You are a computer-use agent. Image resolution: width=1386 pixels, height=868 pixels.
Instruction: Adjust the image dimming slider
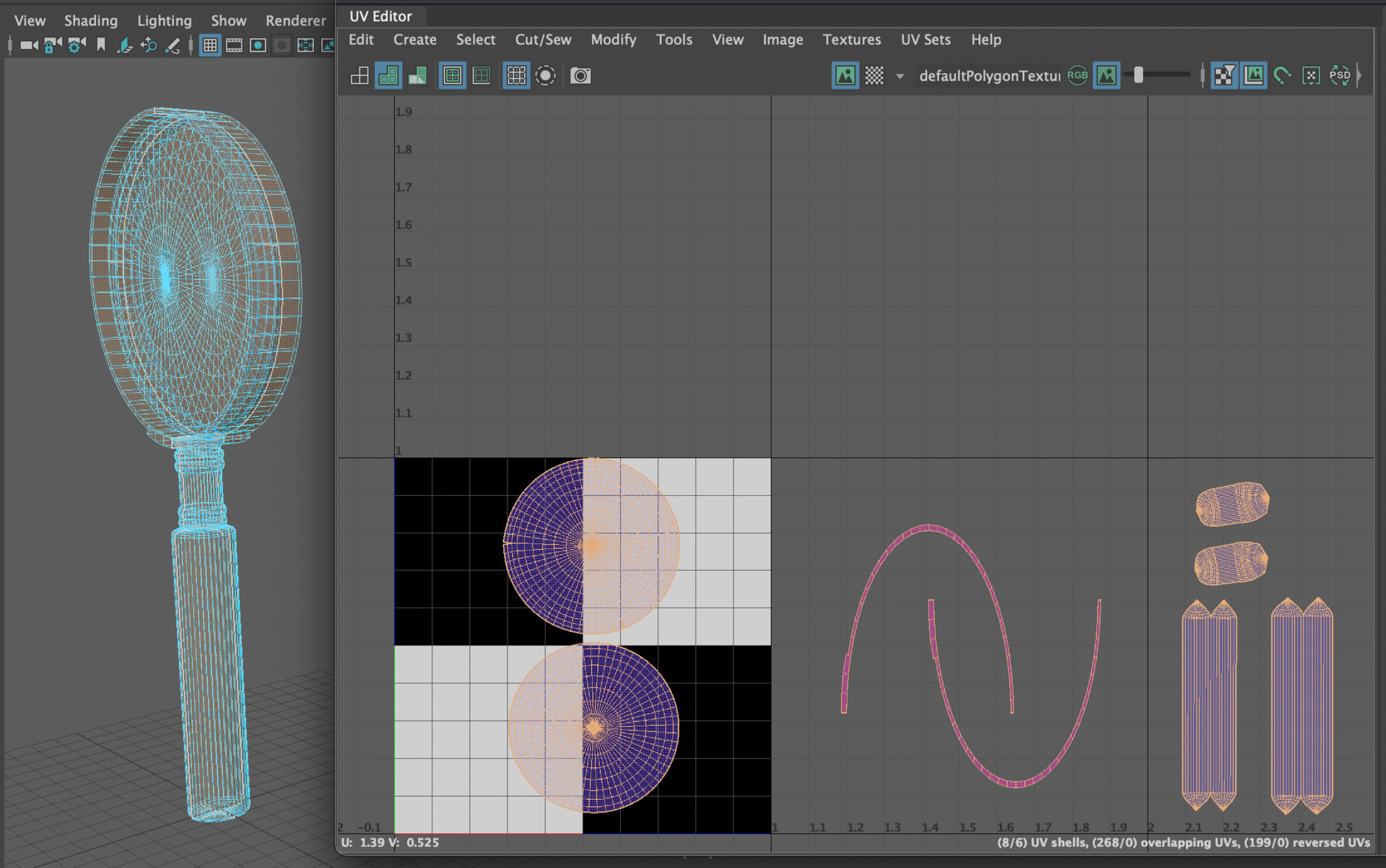coord(1139,74)
